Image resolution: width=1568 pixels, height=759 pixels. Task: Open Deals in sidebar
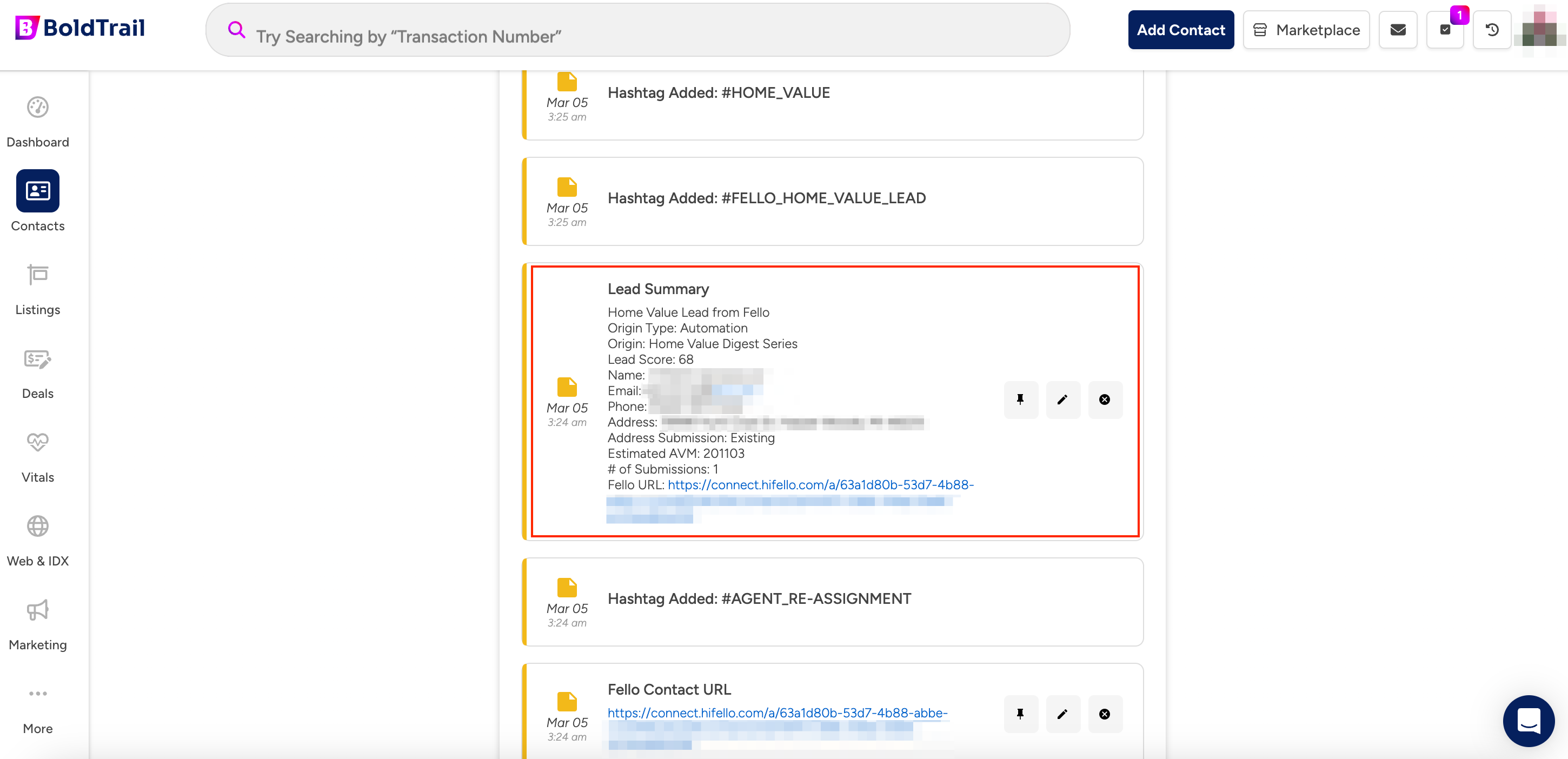pos(38,374)
